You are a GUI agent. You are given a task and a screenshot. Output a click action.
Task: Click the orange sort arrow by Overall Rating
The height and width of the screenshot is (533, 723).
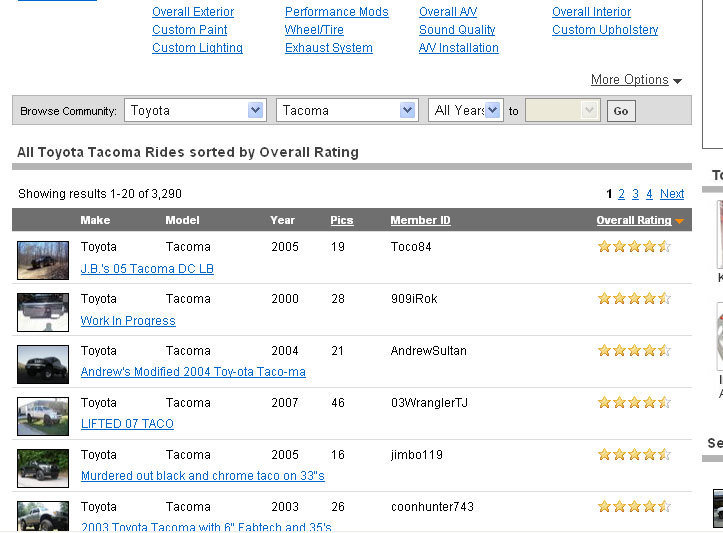679,221
